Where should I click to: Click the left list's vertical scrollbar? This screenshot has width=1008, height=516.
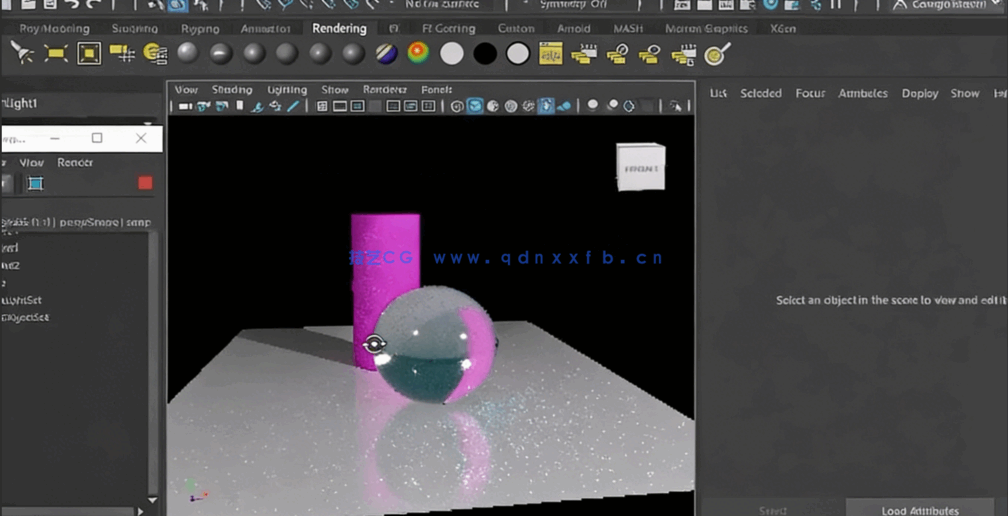153,366
